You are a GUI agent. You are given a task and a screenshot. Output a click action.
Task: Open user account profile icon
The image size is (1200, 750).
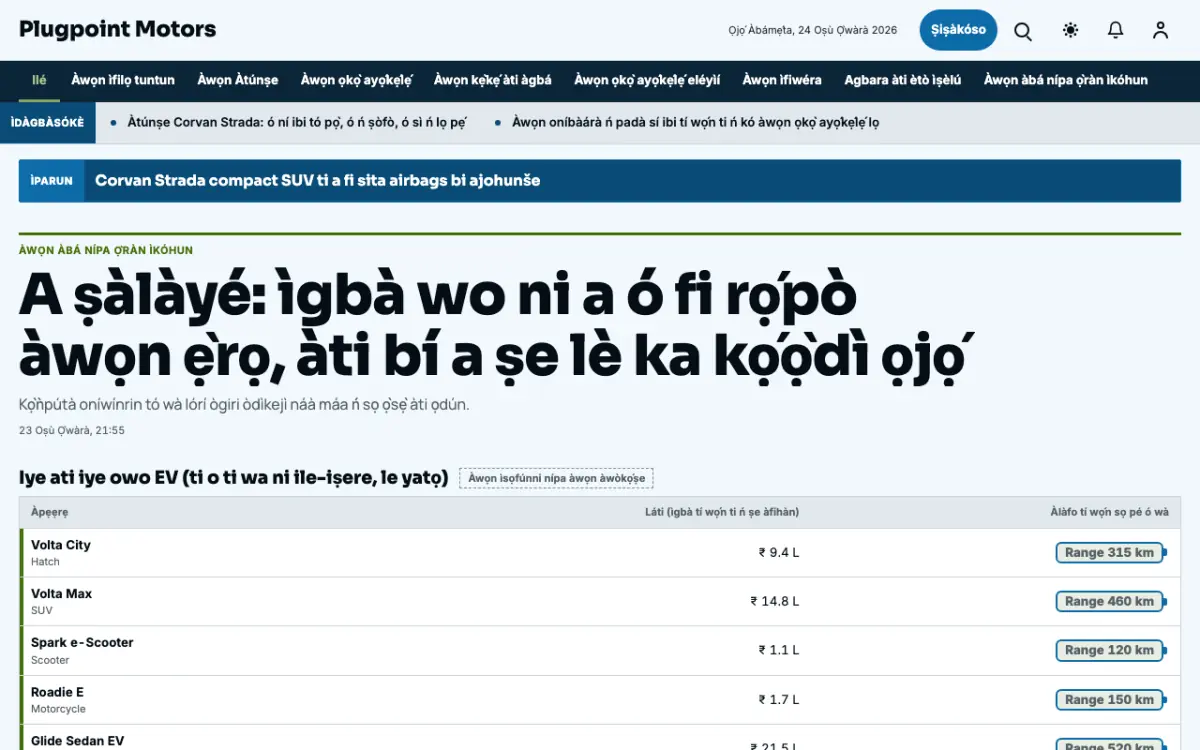click(1160, 31)
